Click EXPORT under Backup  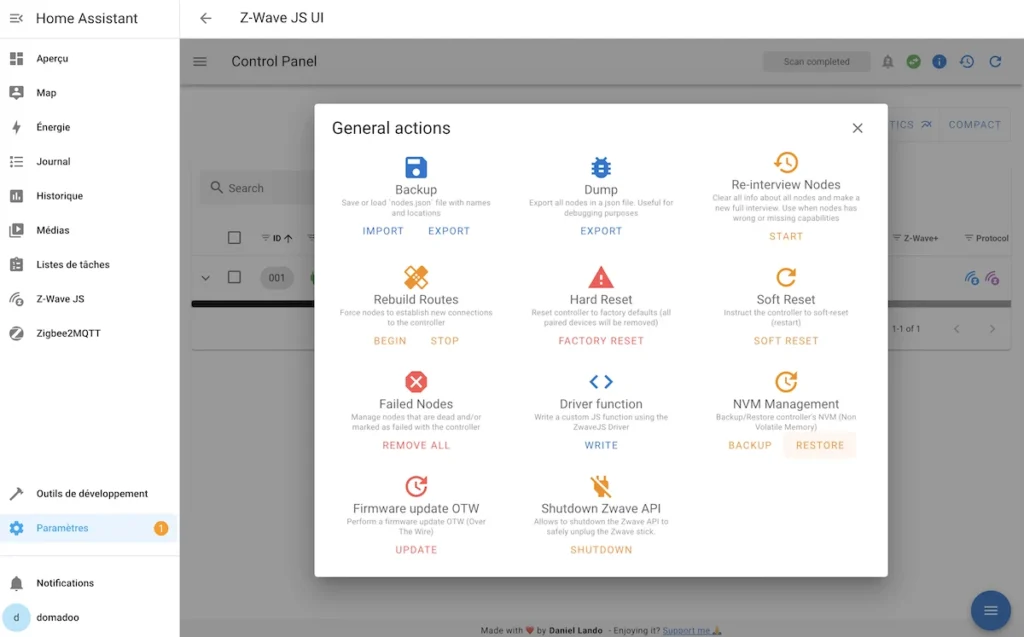coord(449,231)
